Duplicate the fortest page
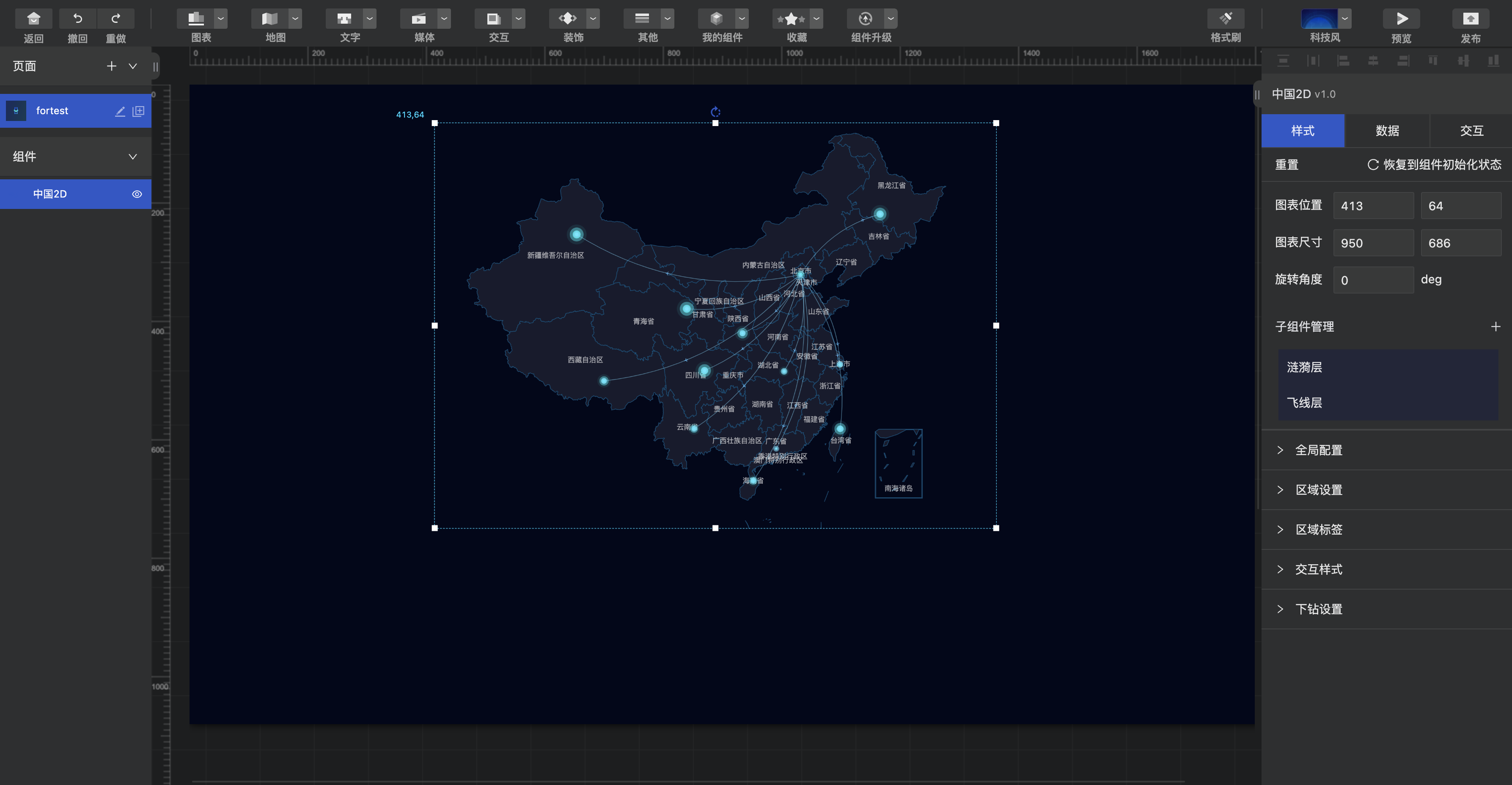1512x785 pixels. point(138,111)
